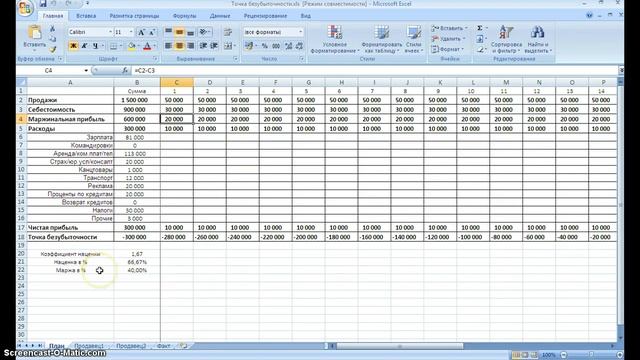Click the red font color A swatch
640x360 pixels.
click(147, 46)
